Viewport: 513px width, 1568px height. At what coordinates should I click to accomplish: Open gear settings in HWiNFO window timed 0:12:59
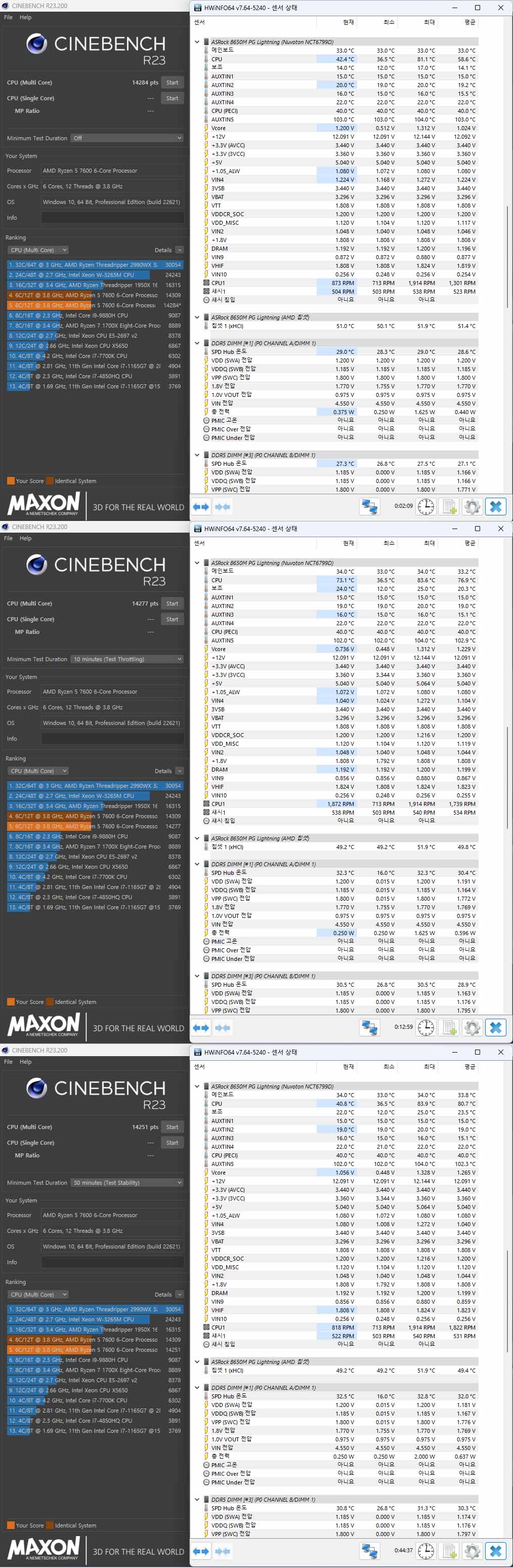click(472, 1027)
